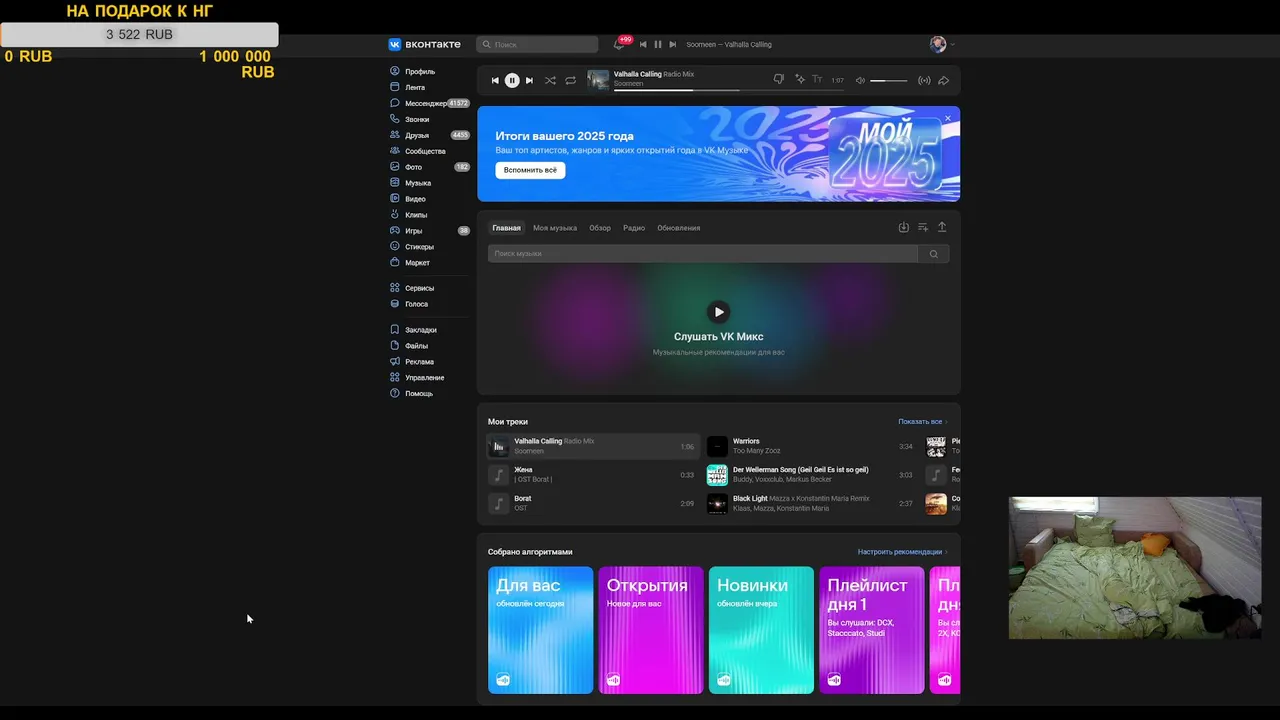Open the Профиль sidebar item
This screenshot has width=1280, height=720.
coord(420,72)
